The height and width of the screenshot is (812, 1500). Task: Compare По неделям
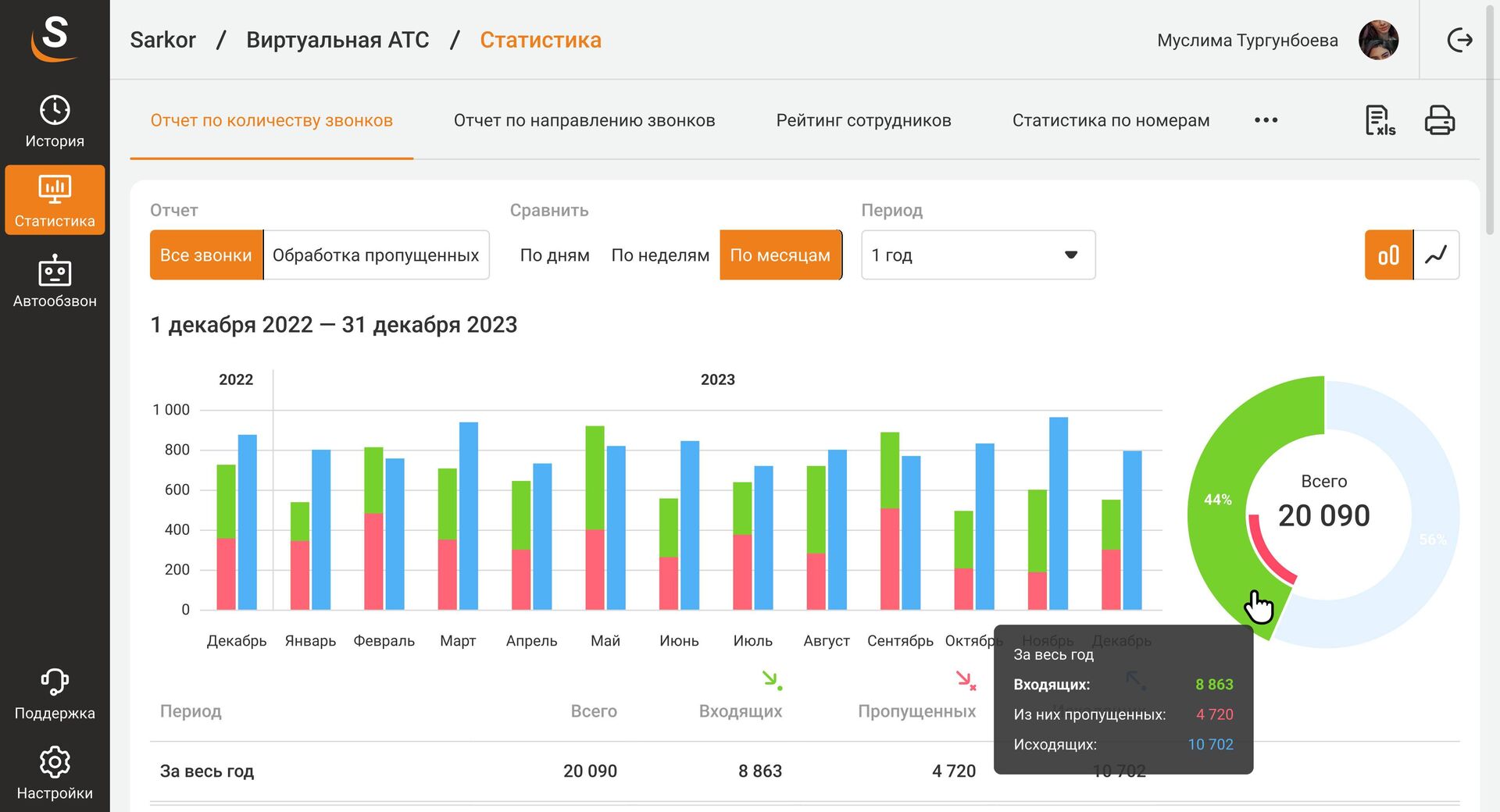click(x=660, y=255)
